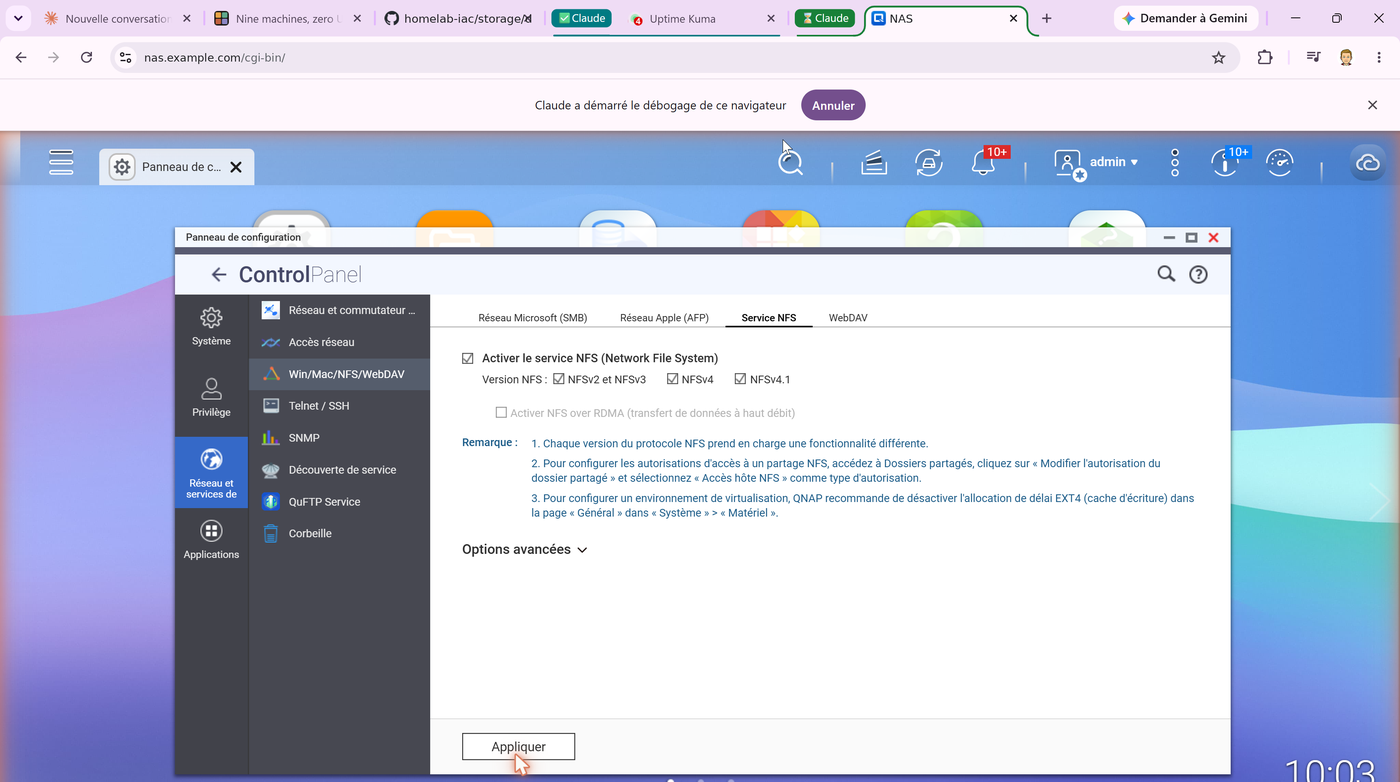Screen dimensions: 1400x782
Task: Open the three-dot more options menu
Action: coord(1175,162)
